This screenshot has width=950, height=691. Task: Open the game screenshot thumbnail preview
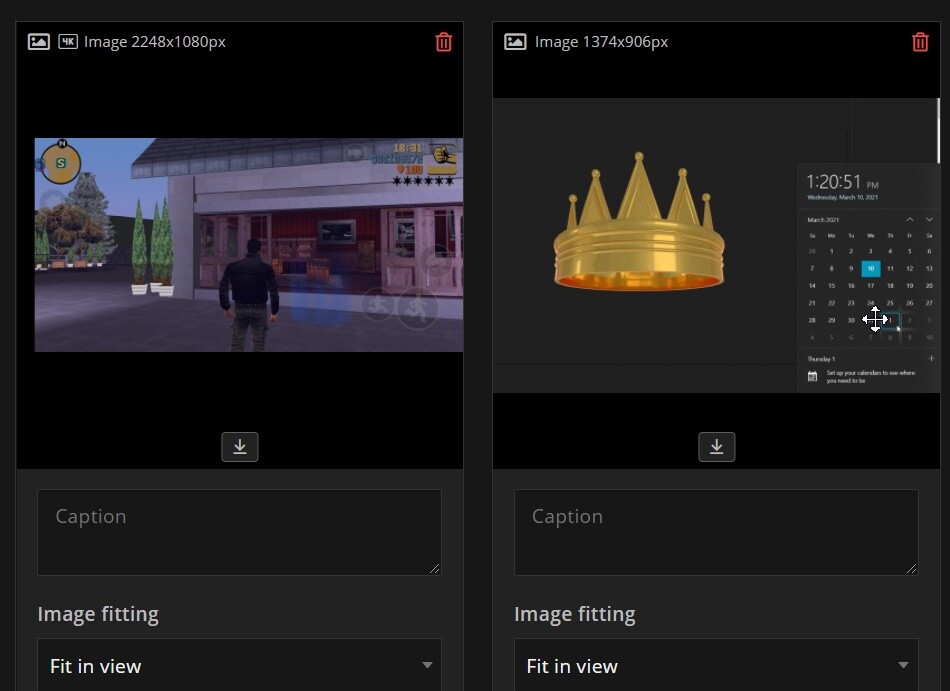(x=248, y=245)
